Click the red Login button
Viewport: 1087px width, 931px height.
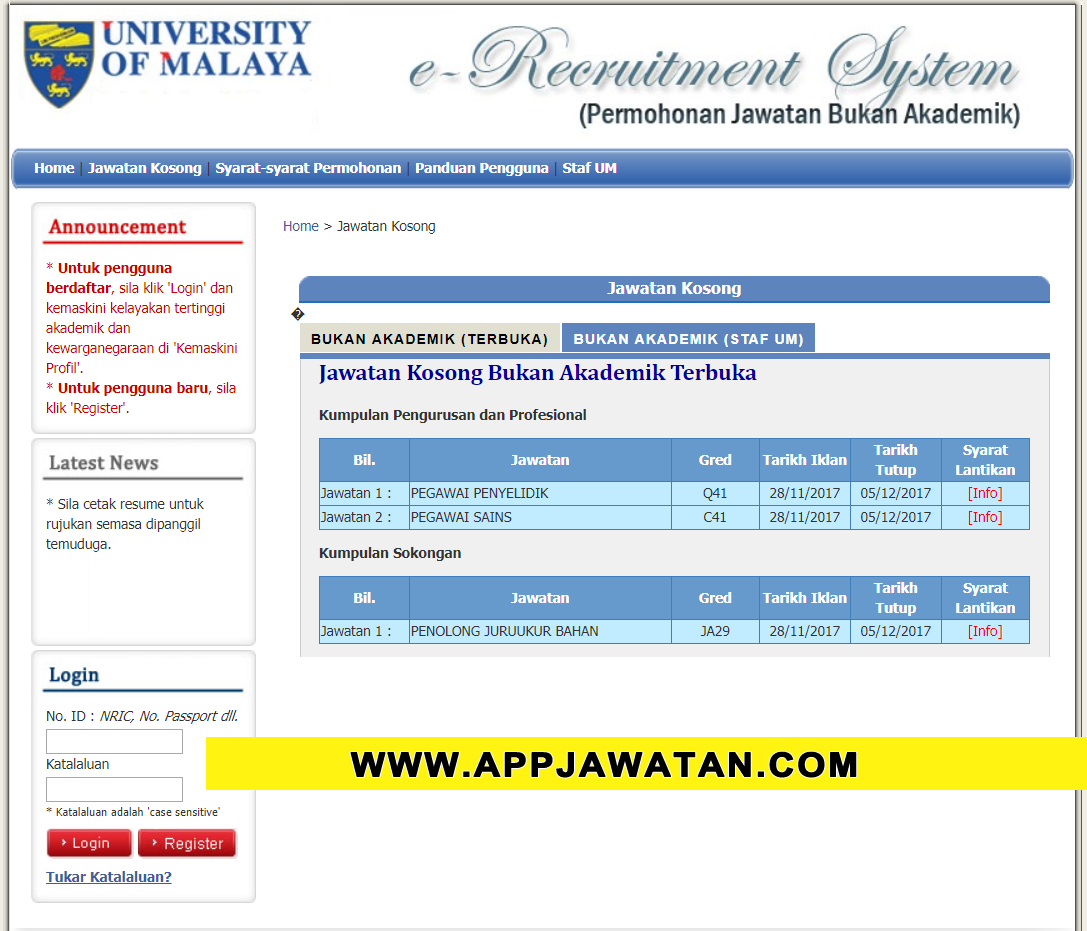click(x=89, y=843)
